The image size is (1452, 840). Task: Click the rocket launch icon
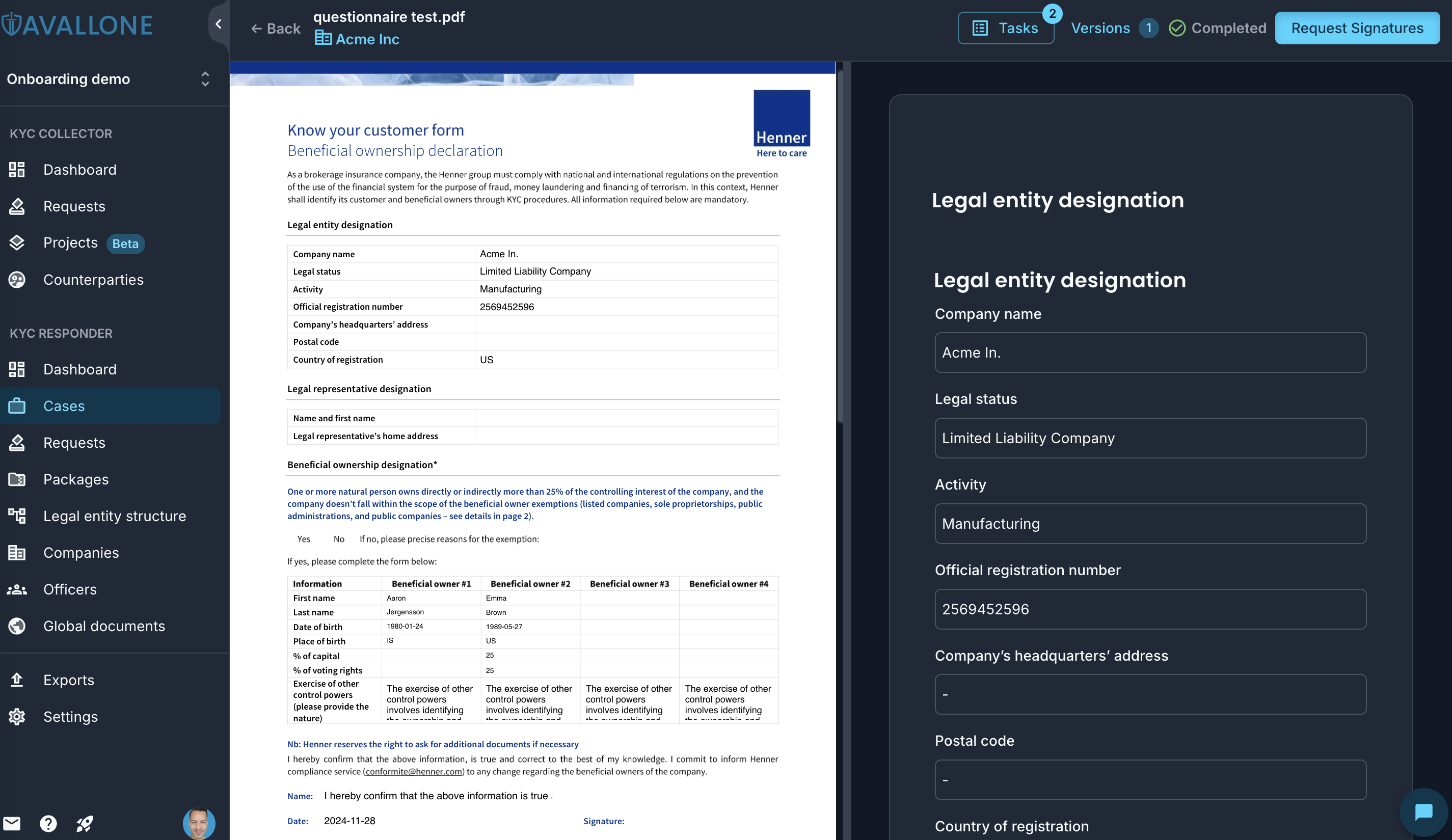[x=85, y=823]
